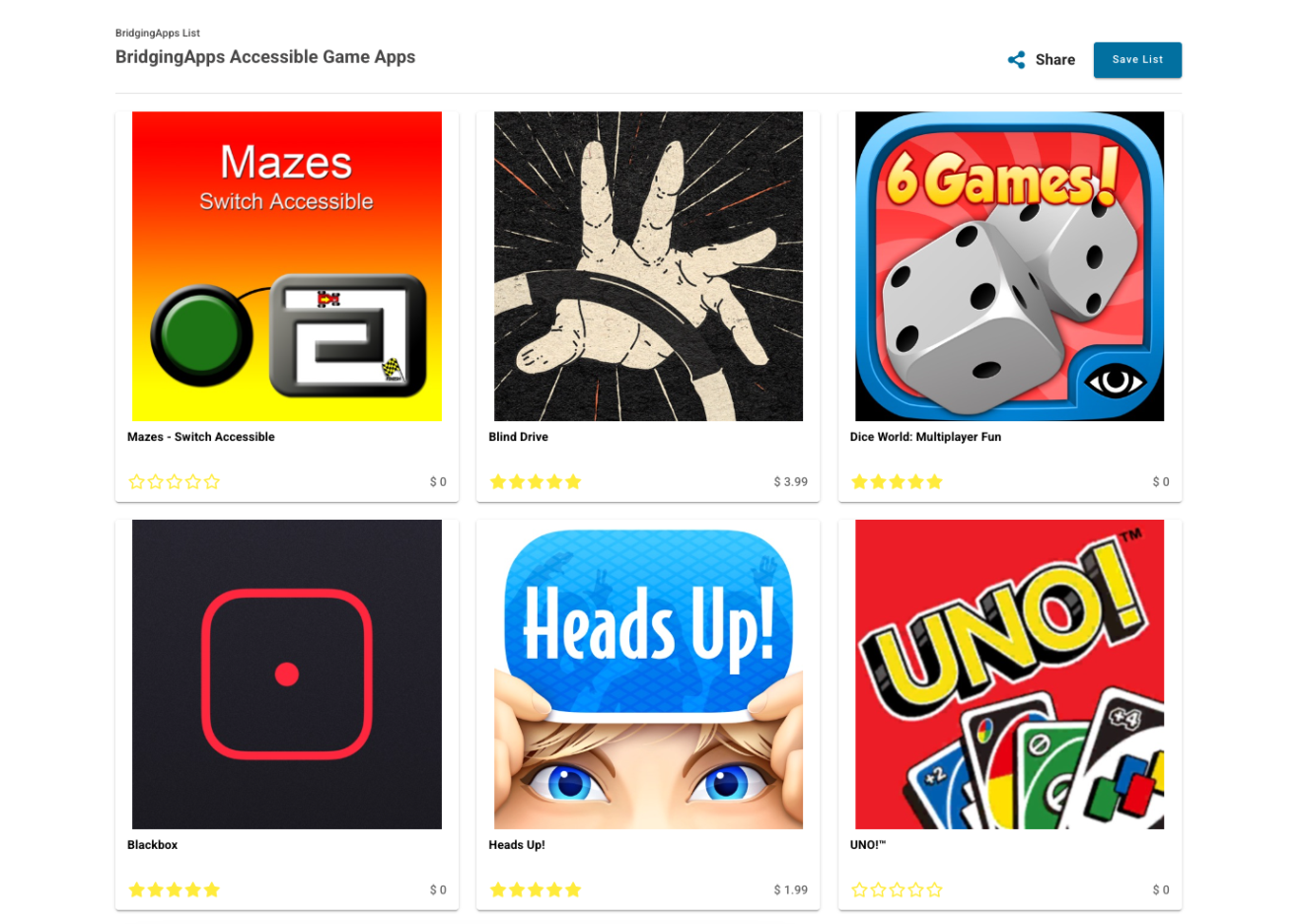Open the Dice World 6 Games icon
The height and width of the screenshot is (924, 1303).
(1009, 266)
